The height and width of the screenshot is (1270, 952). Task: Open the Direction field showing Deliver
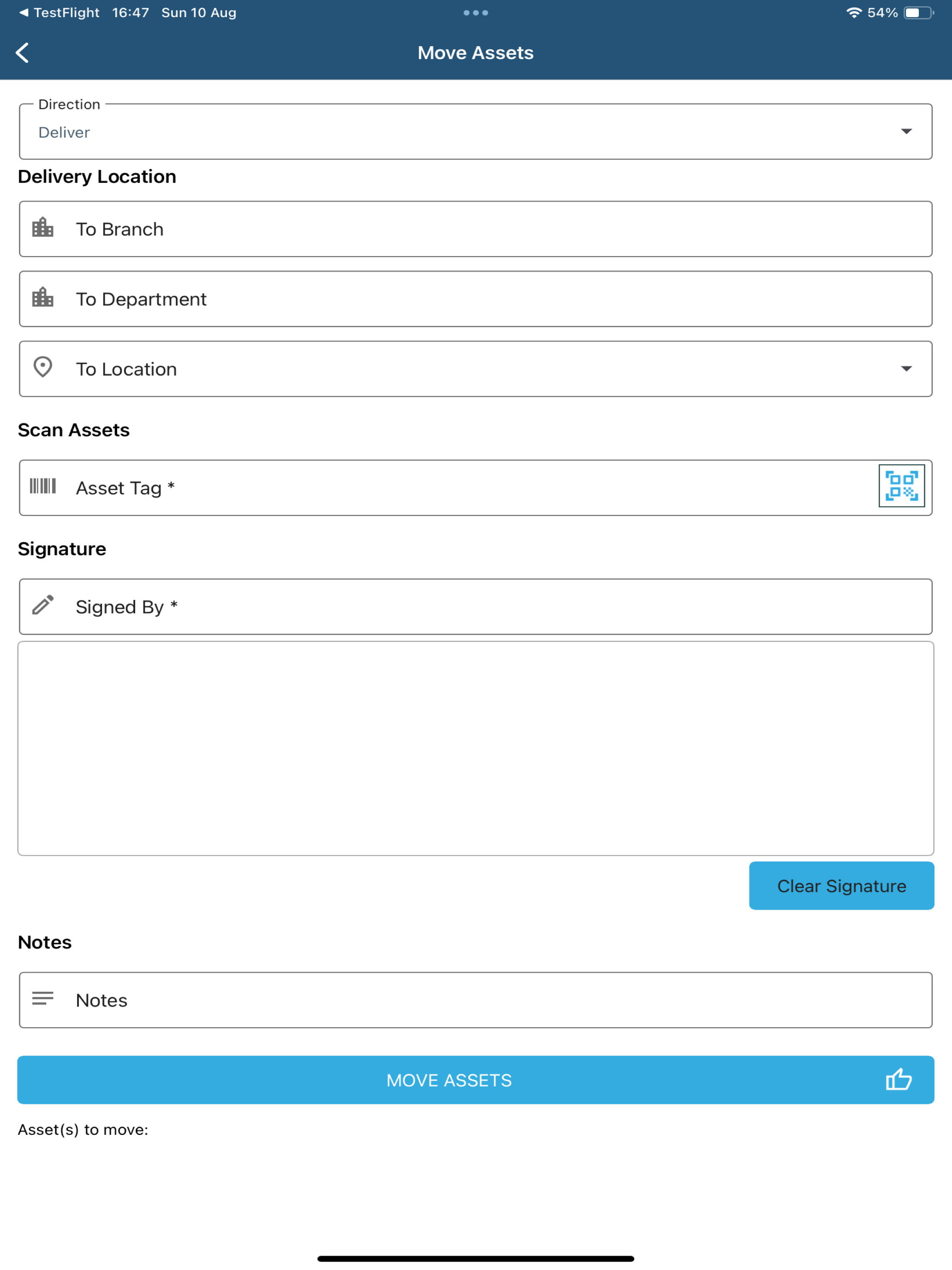point(476,132)
